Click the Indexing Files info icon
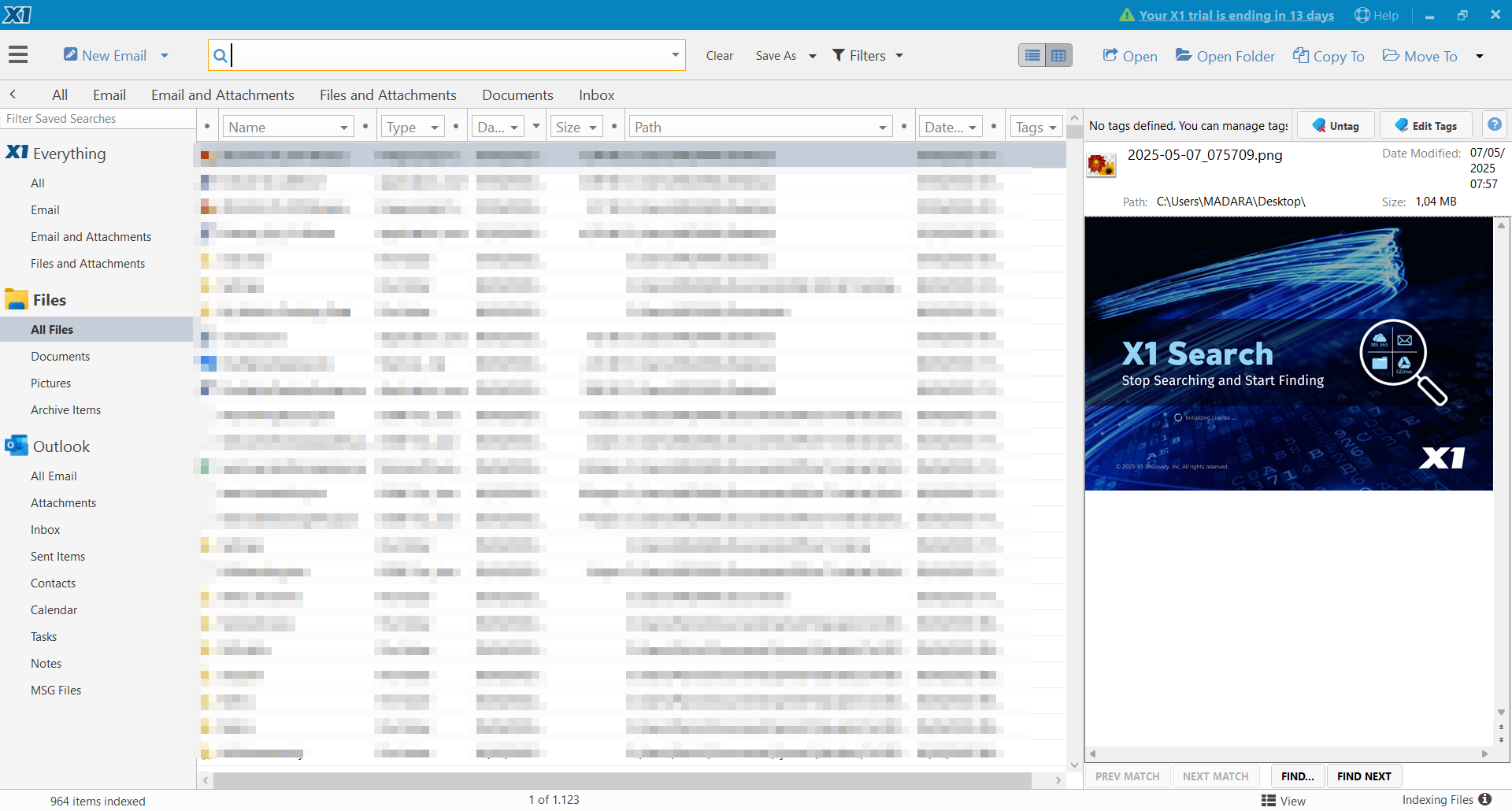The height and width of the screenshot is (811, 1512). click(x=1485, y=799)
